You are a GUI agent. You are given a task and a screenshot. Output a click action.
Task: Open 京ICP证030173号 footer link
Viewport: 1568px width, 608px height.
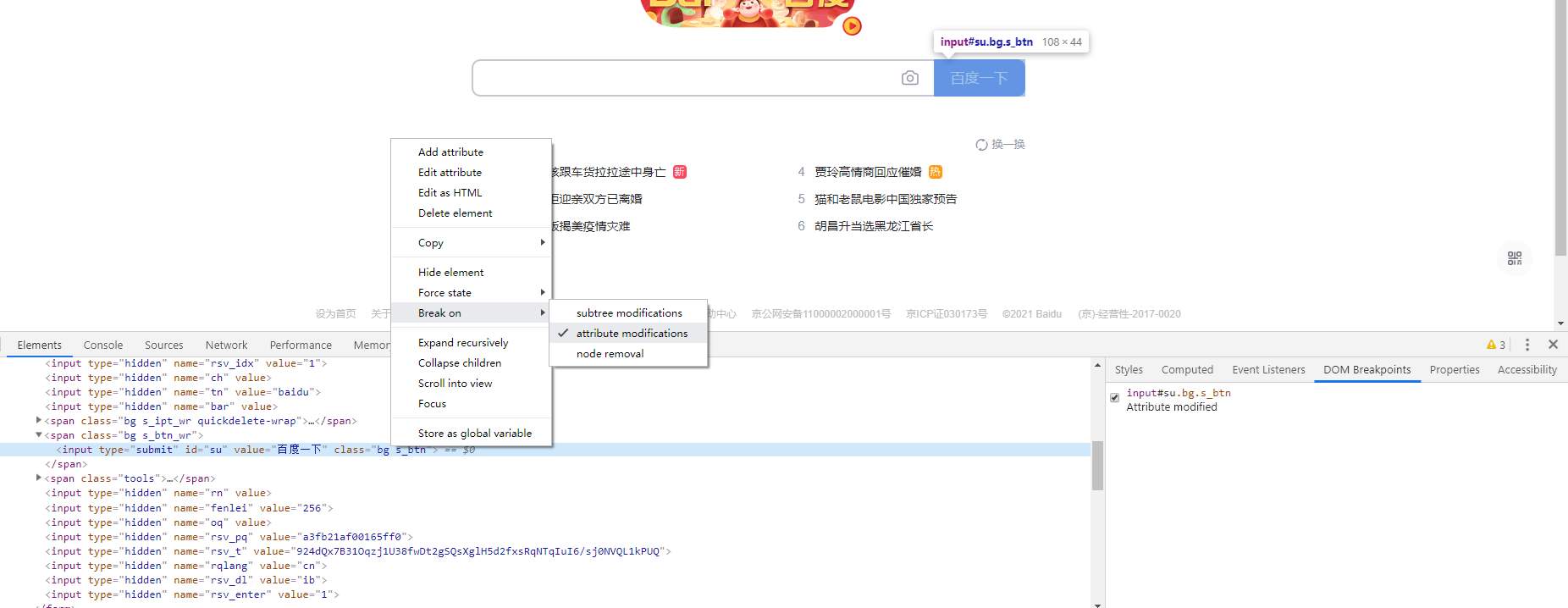tap(947, 314)
